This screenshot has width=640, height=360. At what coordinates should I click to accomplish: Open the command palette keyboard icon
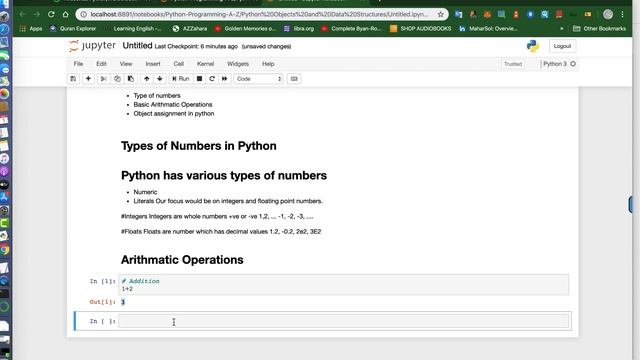(x=294, y=79)
